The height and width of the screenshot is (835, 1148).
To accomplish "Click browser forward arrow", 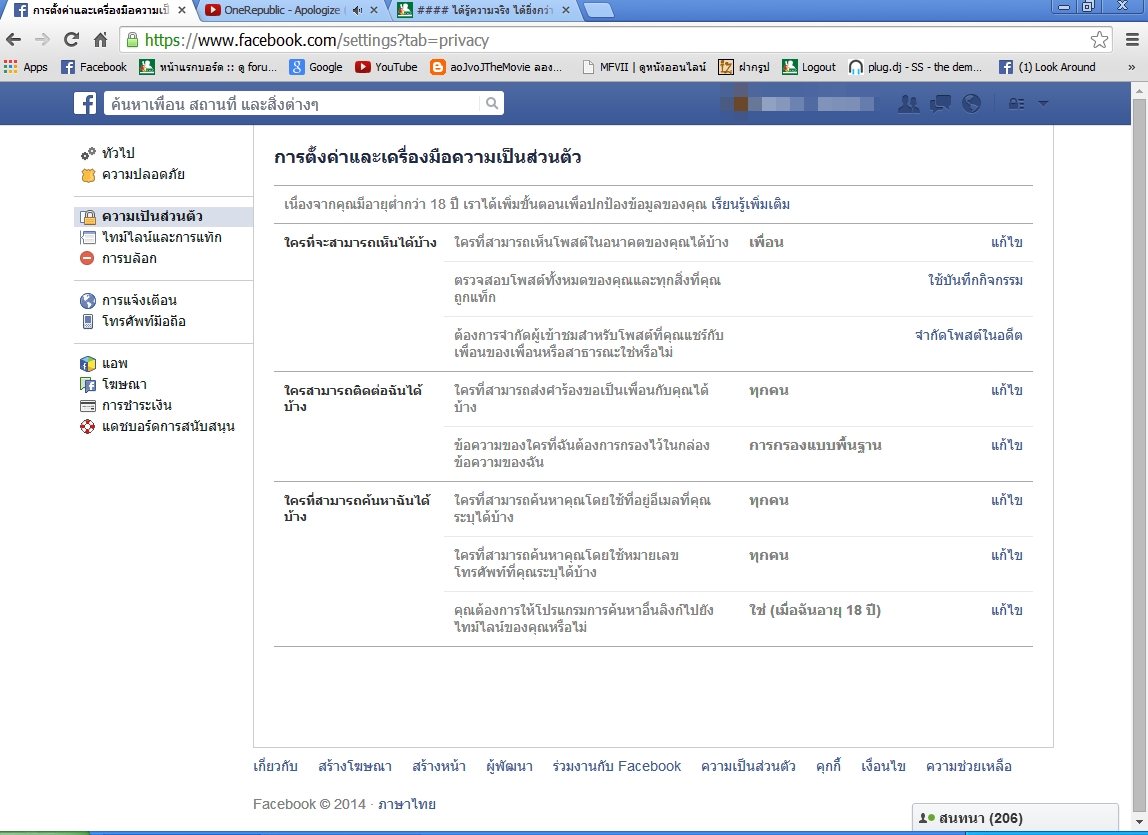I will pos(42,40).
